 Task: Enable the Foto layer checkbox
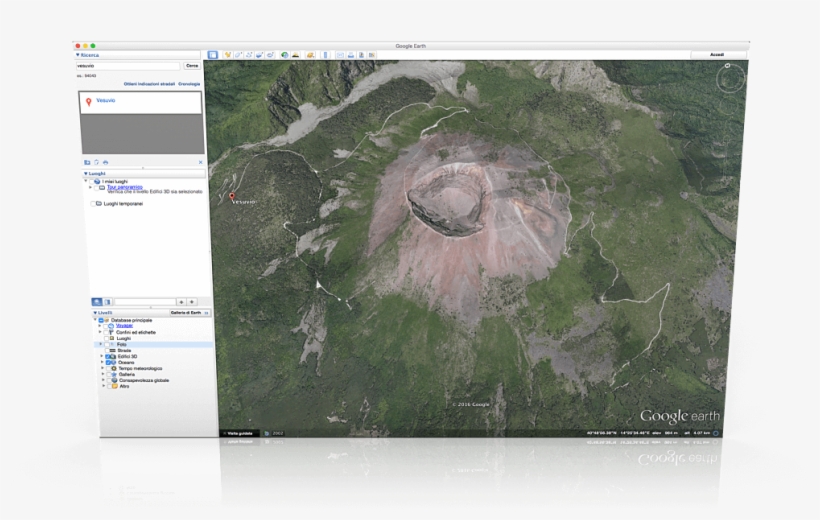pos(107,345)
